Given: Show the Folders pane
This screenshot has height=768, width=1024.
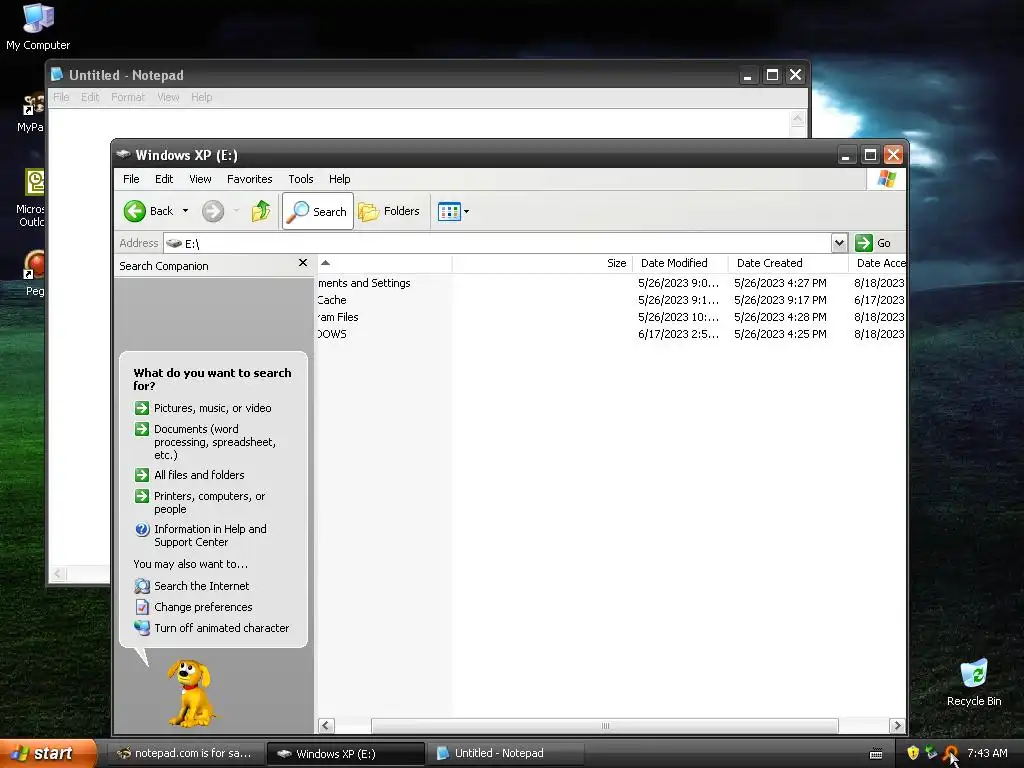Looking at the screenshot, I should coord(389,211).
